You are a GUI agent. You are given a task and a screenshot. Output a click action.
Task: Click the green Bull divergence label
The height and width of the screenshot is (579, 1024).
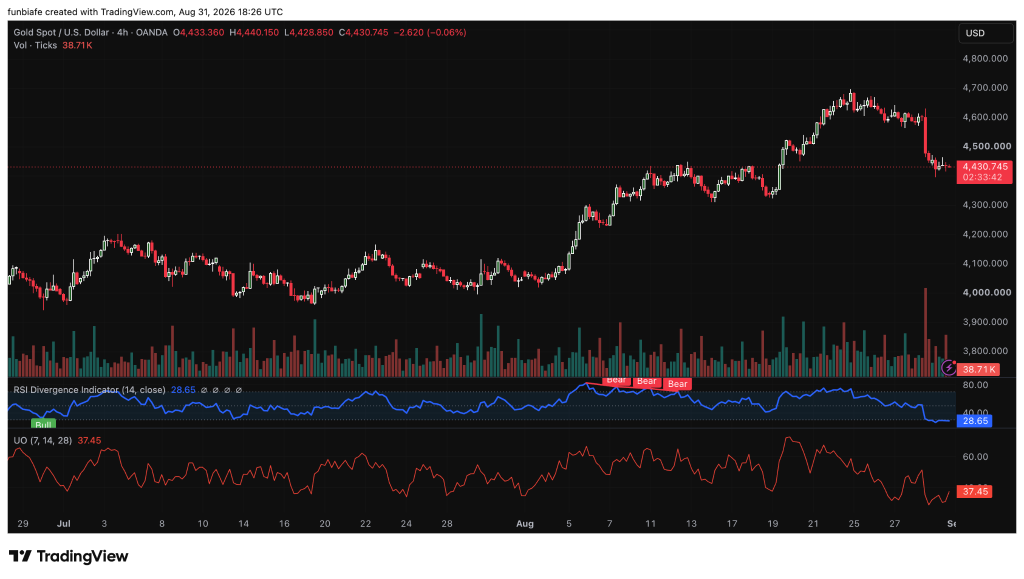43,424
